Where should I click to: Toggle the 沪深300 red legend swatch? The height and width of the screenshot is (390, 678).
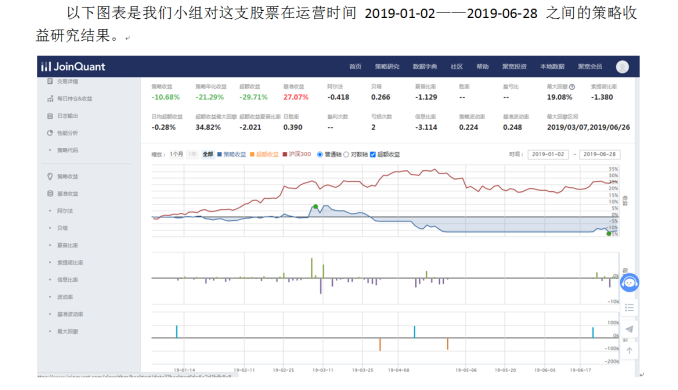click(285, 154)
